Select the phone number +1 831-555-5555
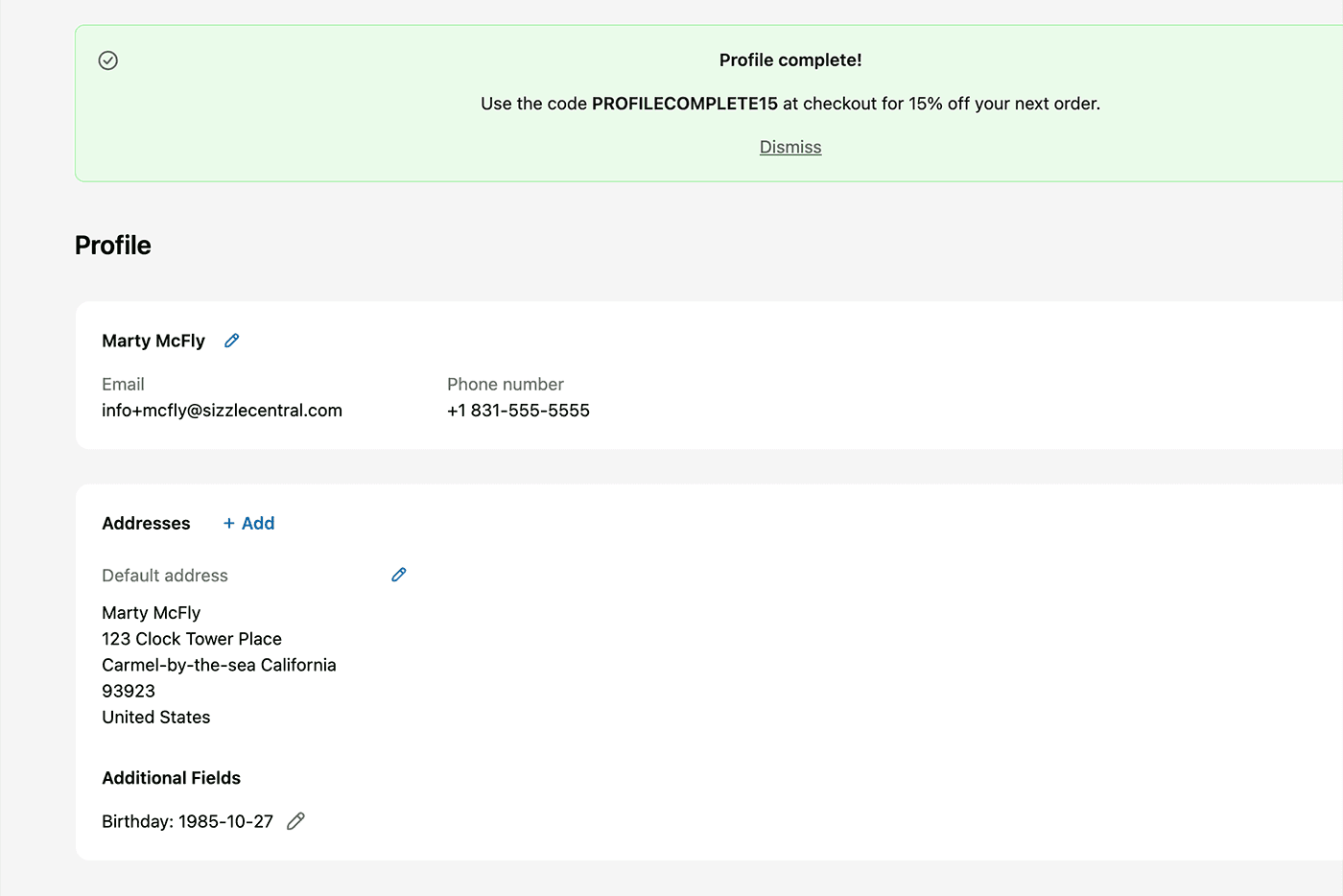 518,411
